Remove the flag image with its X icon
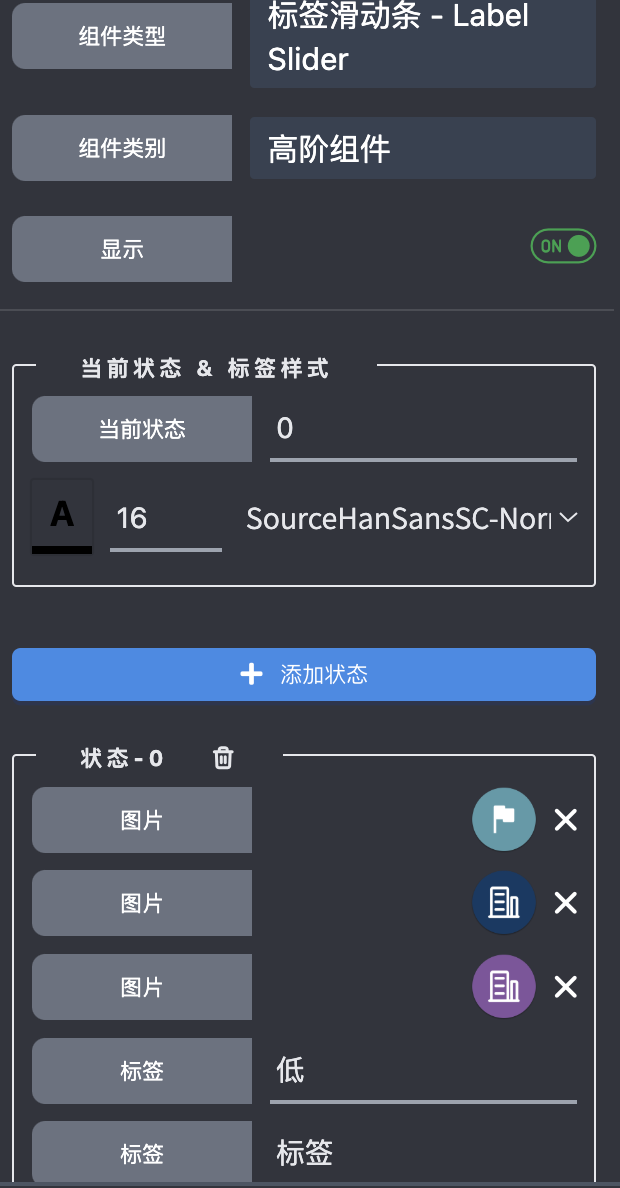 pyautogui.click(x=565, y=819)
